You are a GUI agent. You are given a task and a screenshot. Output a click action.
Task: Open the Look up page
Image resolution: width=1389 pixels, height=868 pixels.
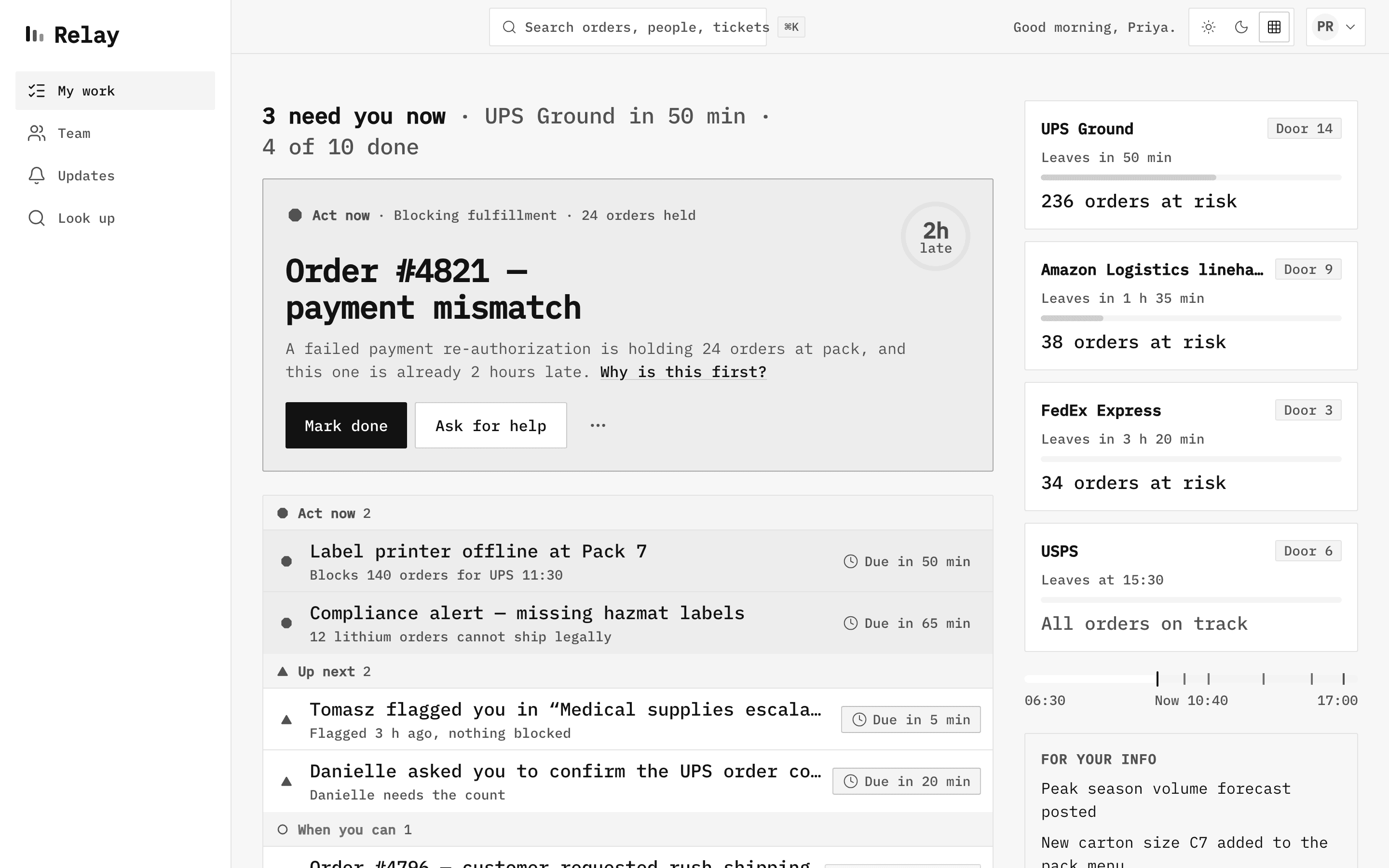click(115, 218)
